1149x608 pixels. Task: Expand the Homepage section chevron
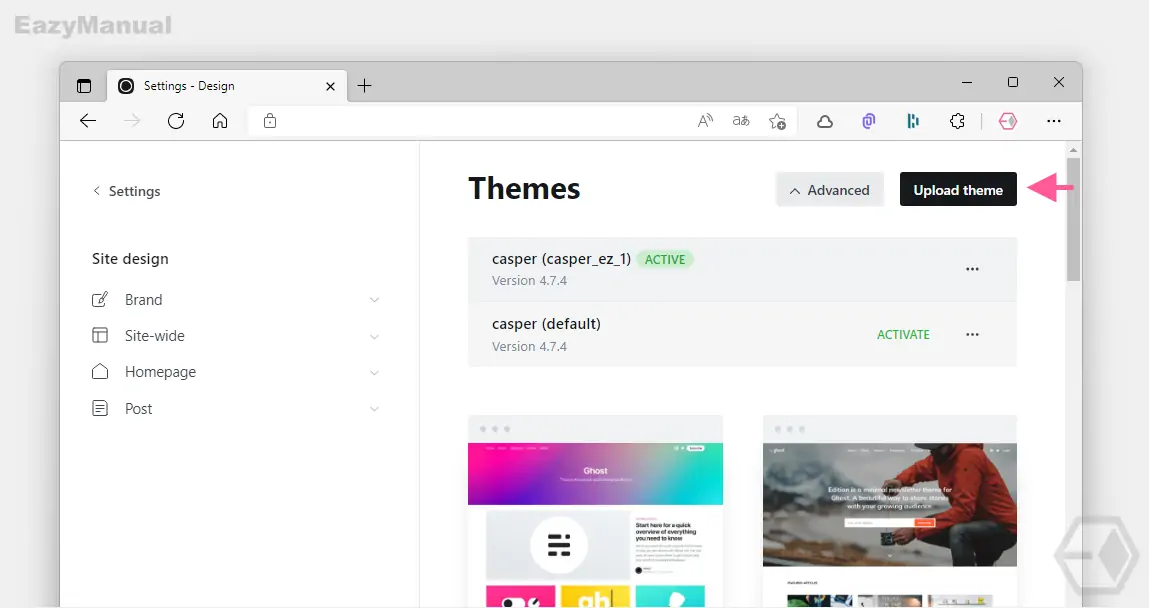pyautogui.click(x=374, y=373)
